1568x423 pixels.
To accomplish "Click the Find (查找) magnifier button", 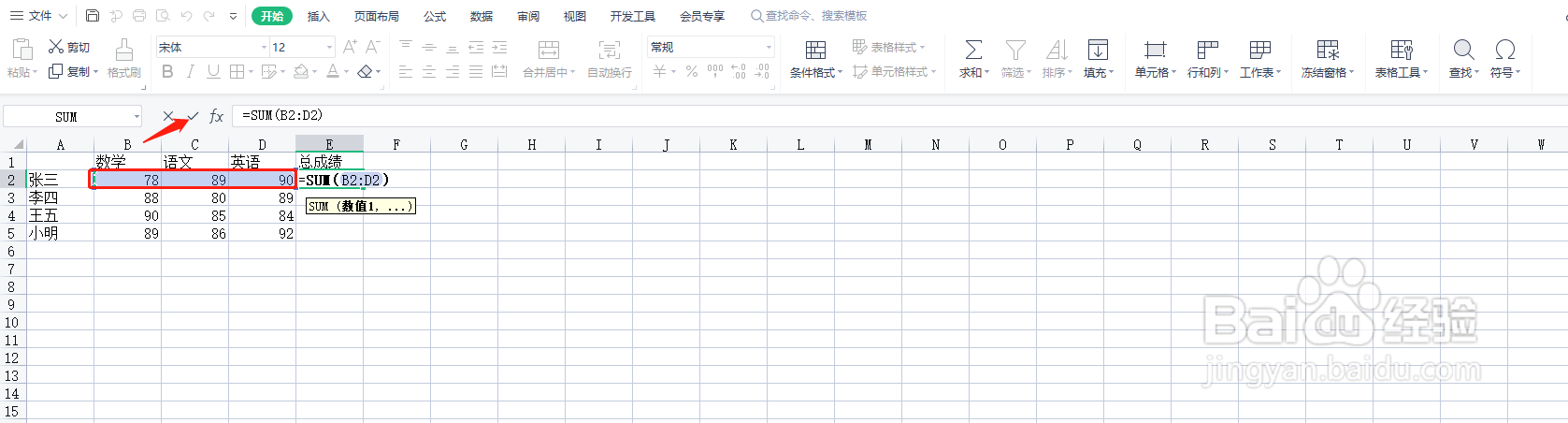I will (1464, 58).
